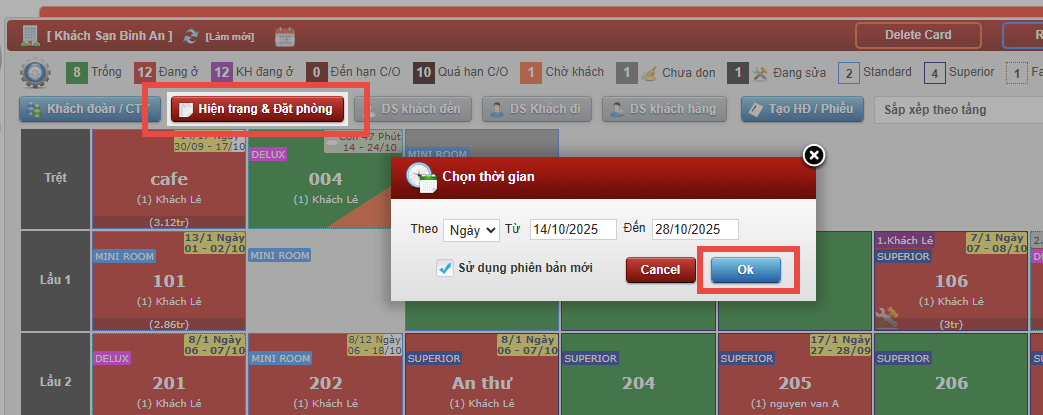Click the green Trống count swatch

tap(77, 73)
